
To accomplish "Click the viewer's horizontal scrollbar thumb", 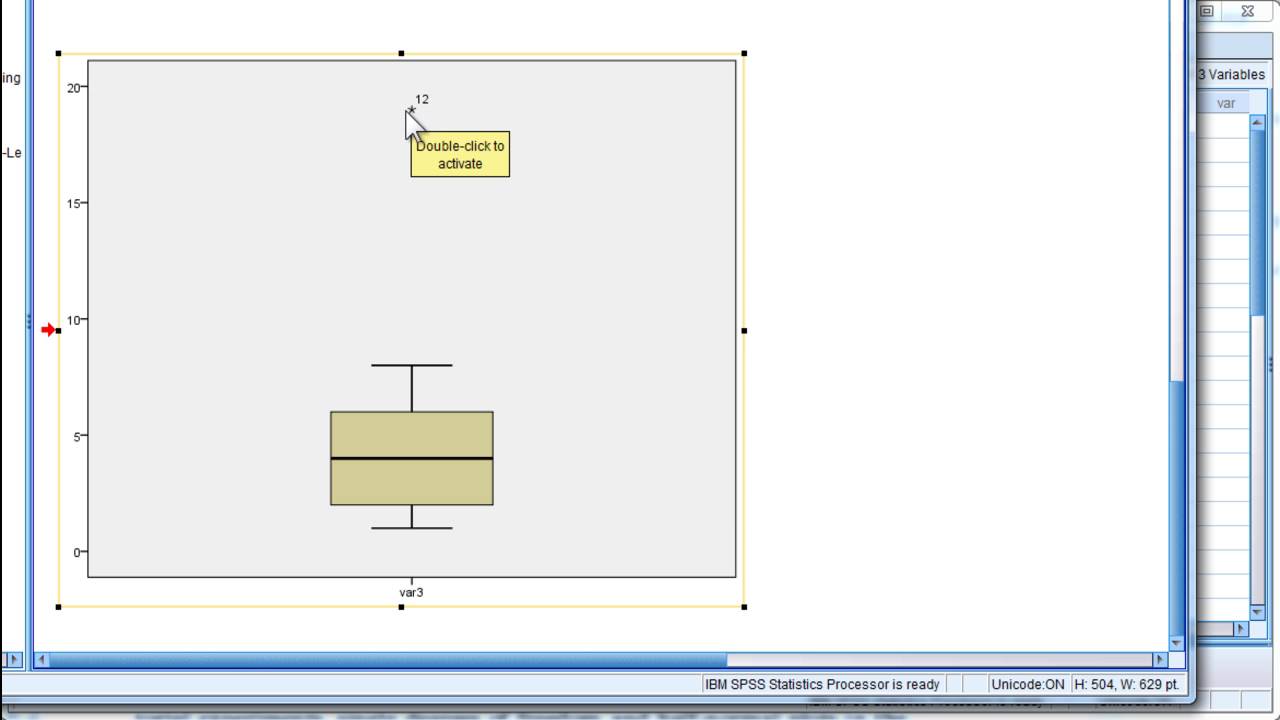I will 388,660.
